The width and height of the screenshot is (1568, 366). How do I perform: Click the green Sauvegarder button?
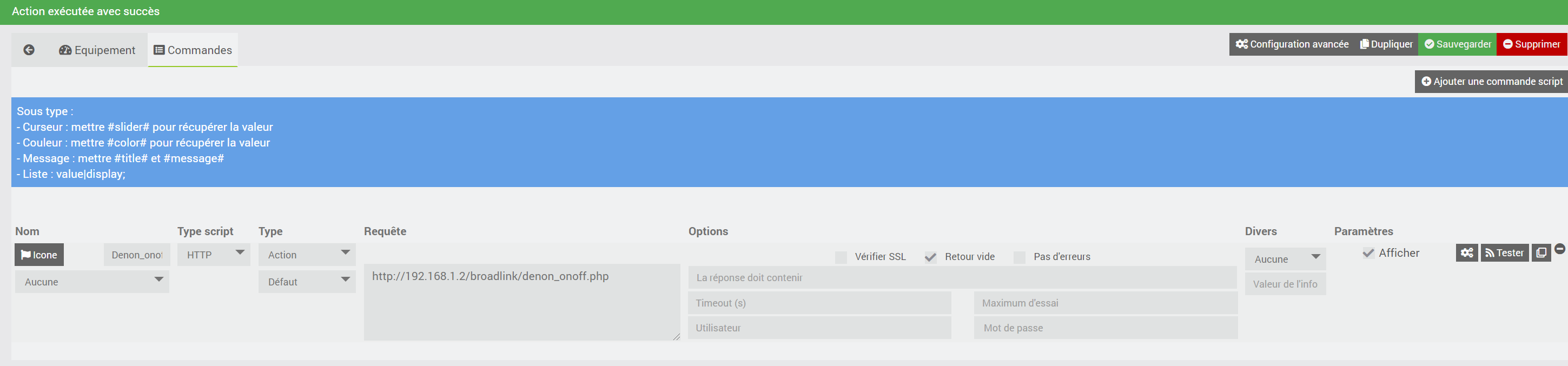[1457, 44]
